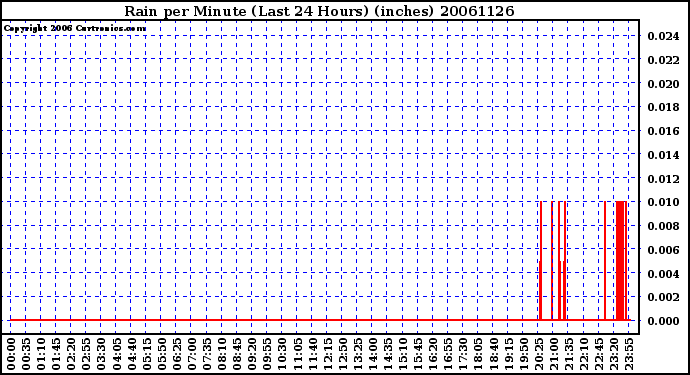Screen dimensions: 690x375
Task: Click the 19:50 time label
Action: coord(523,354)
